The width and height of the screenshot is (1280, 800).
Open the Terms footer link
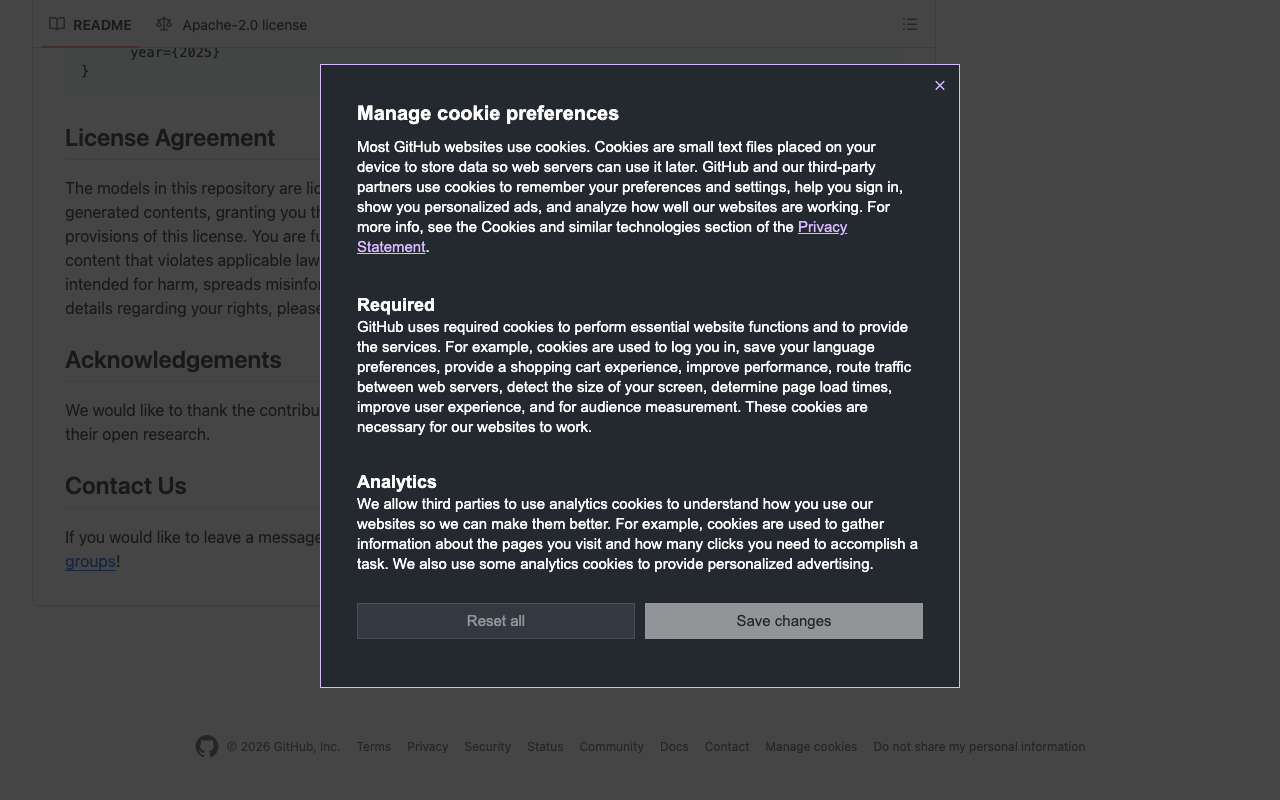(x=374, y=747)
